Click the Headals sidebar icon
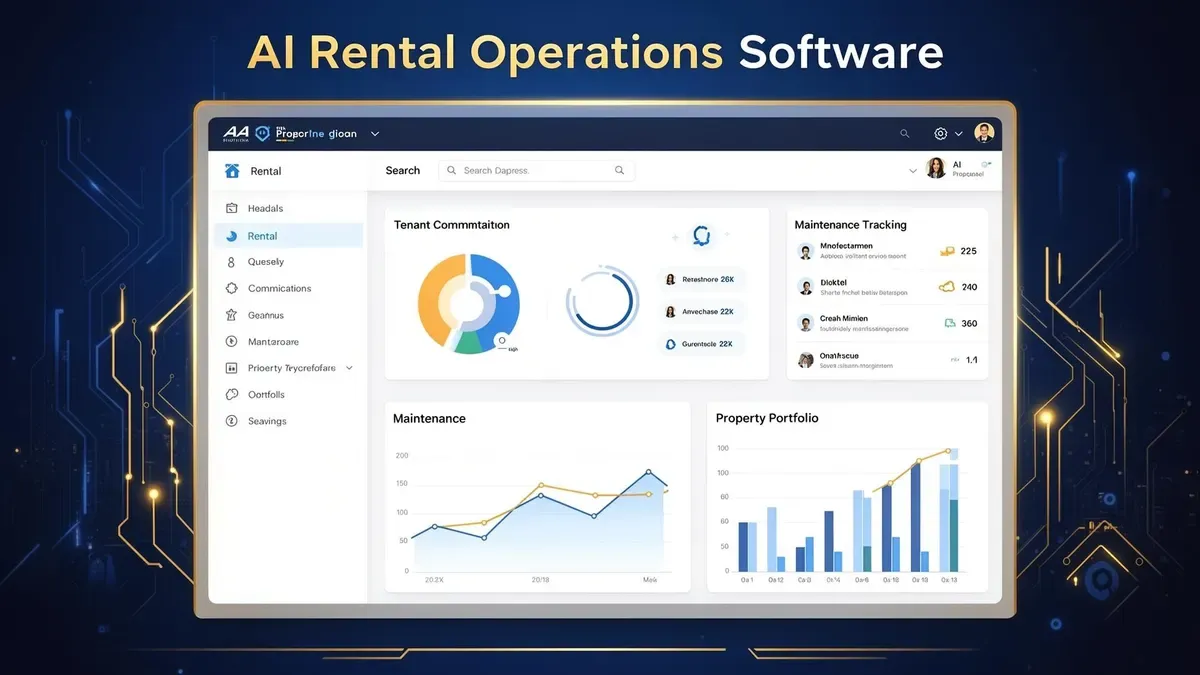The image size is (1200, 675). 230,208
